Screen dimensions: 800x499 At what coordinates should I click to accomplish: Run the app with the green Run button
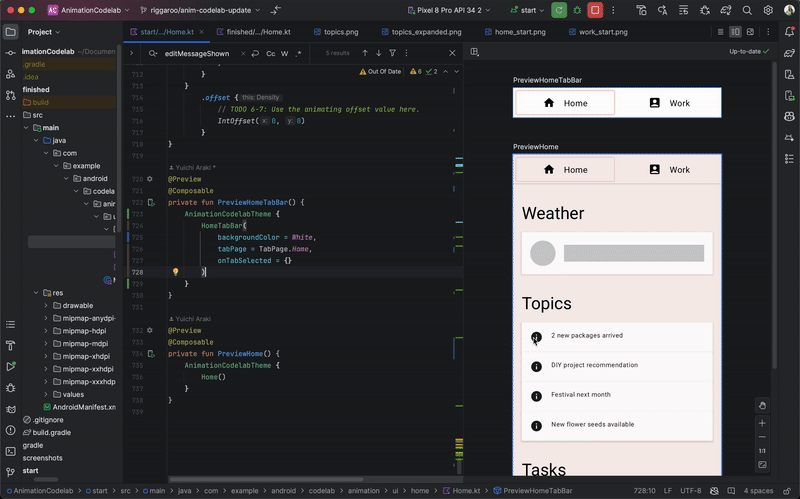(x=559, y=10)
